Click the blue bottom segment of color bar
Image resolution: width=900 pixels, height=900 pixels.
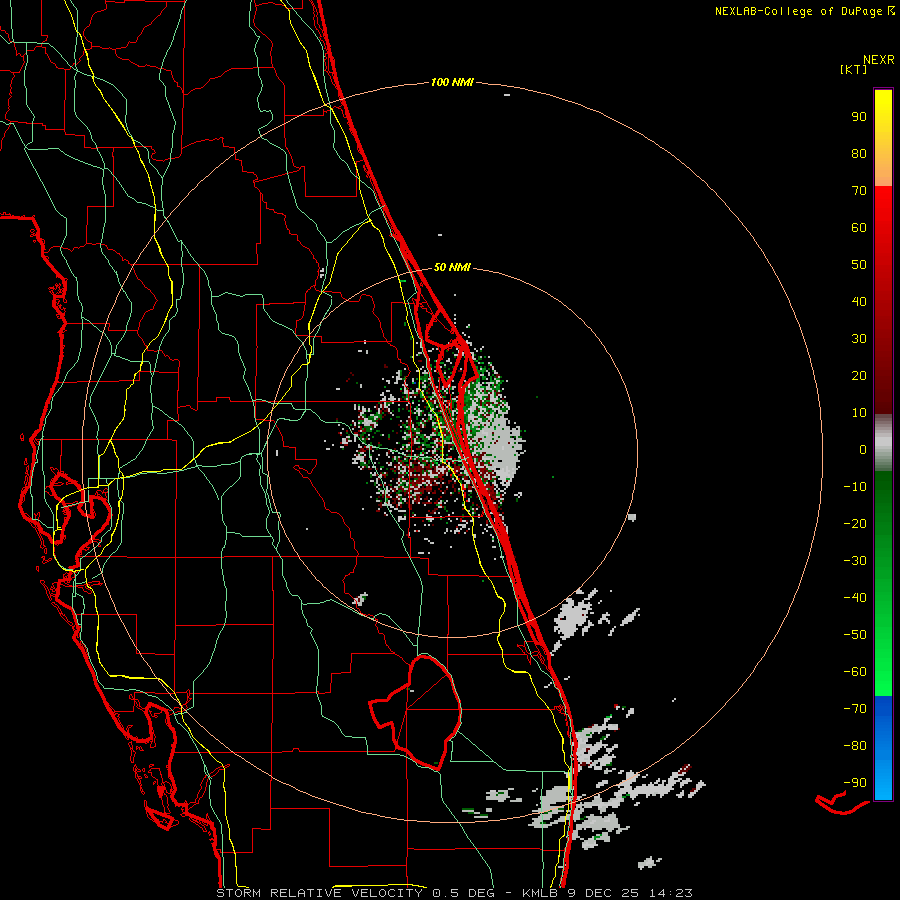click(x=883, y=748)
